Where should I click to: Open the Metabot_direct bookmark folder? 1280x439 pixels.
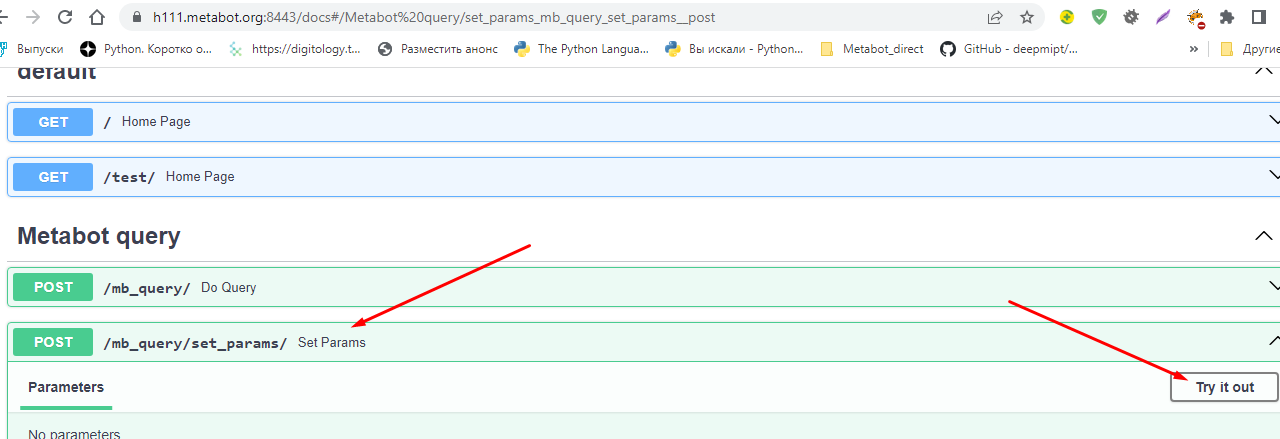tap(871, 48)
